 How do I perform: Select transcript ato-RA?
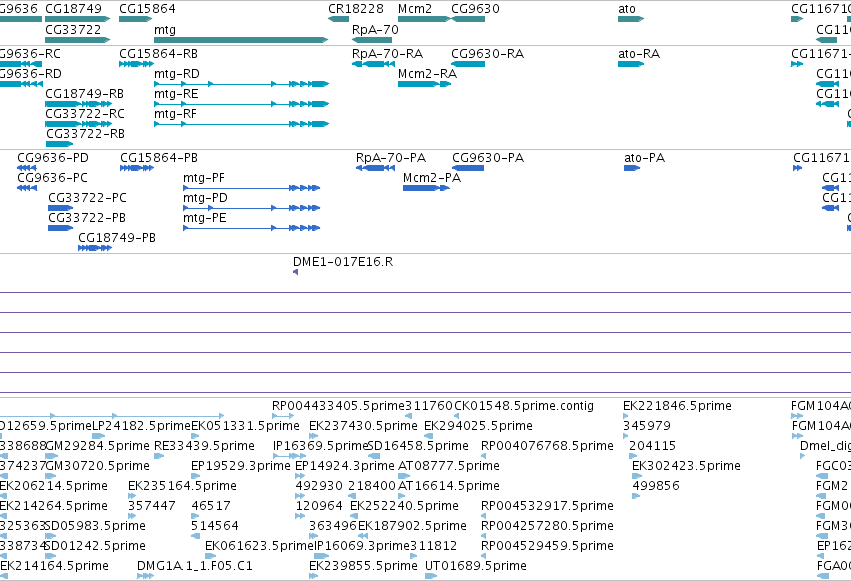click(631, 64)
